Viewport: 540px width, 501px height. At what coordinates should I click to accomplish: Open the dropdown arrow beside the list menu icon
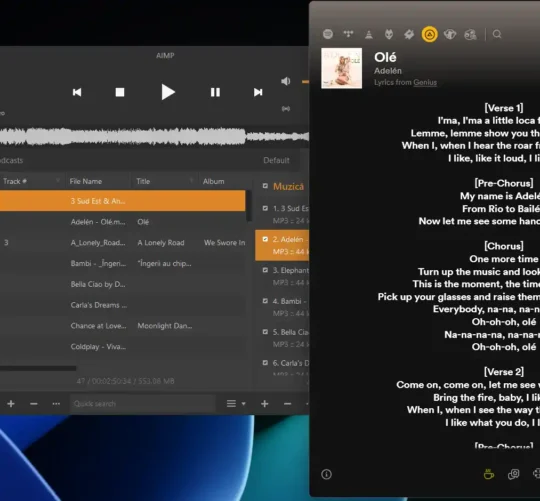(x=243, y=404)
